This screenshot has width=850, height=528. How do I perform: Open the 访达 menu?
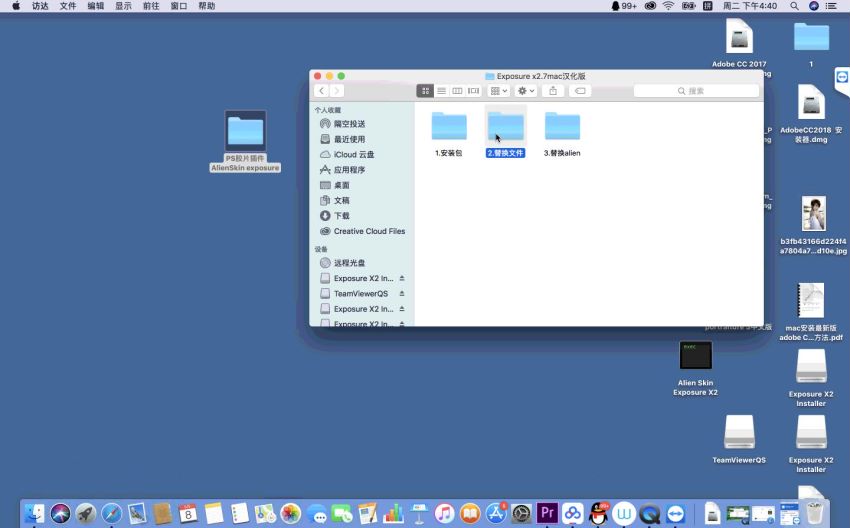pyautogui.click(x=40, y=6)
